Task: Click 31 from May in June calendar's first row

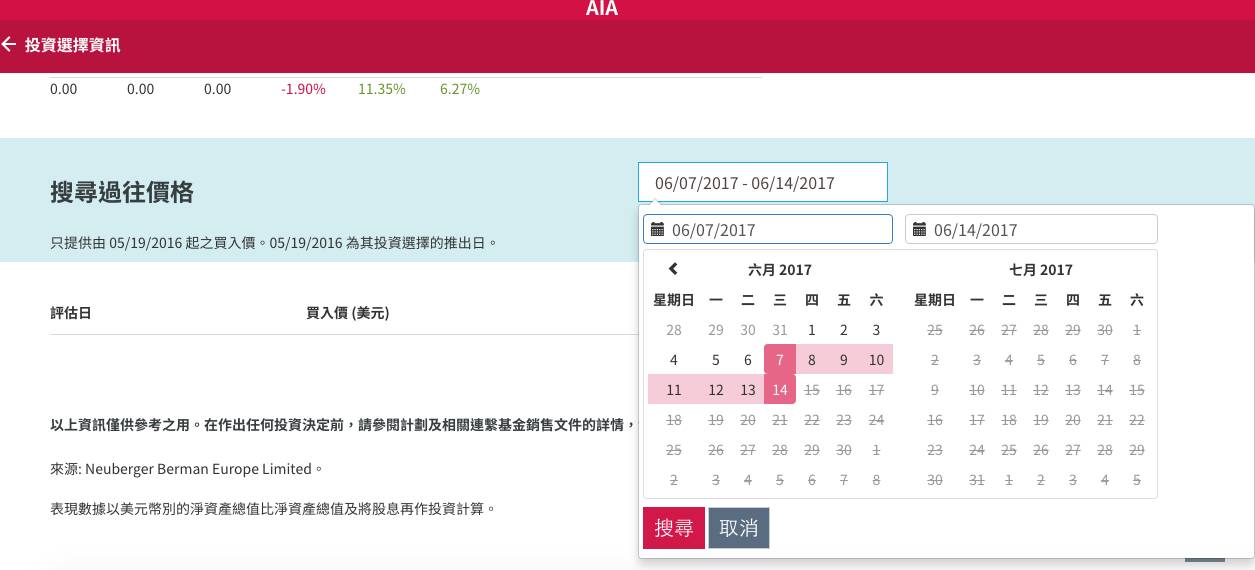Action: [780, 330]
